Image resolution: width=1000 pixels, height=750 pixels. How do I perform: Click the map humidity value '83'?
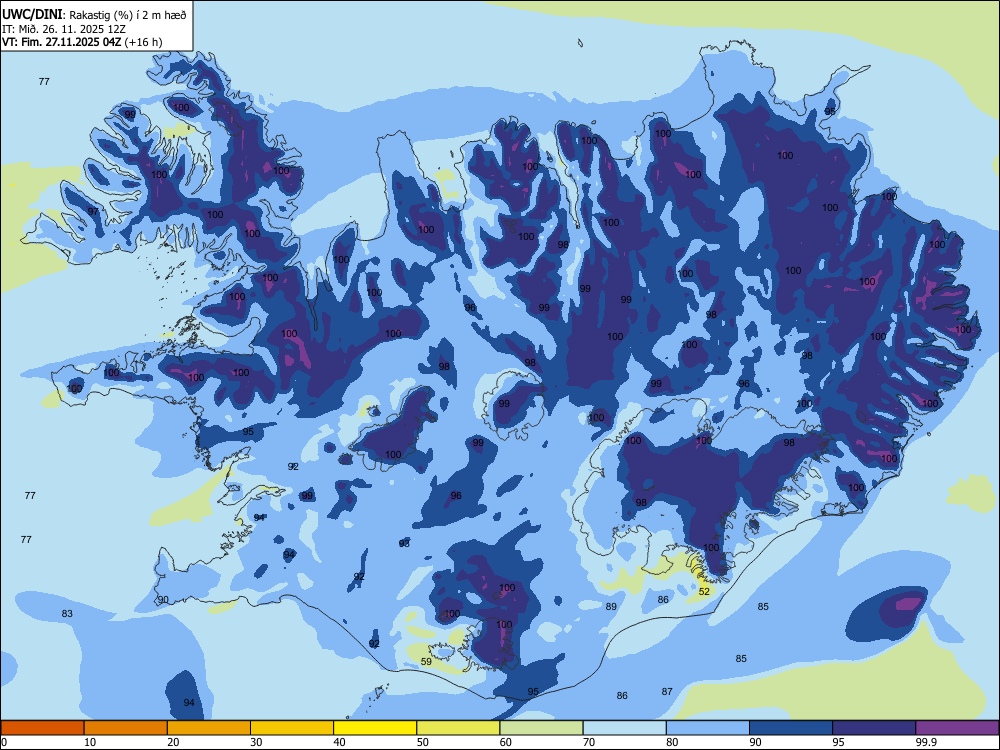click(67, 614)
